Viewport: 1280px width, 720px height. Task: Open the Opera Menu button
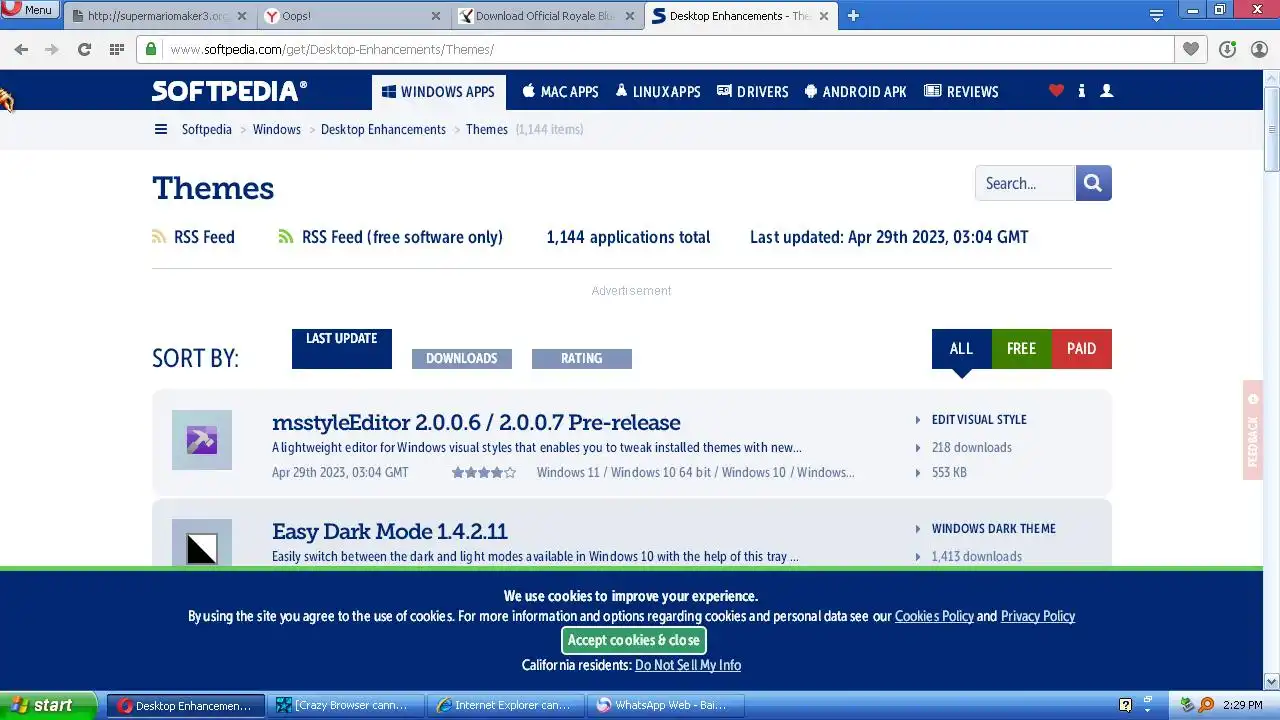(29, 10)
